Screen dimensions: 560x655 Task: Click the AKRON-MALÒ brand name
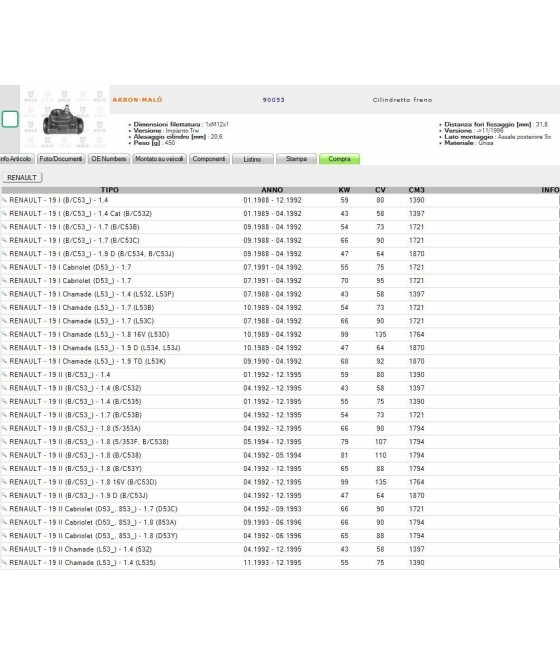[137, 100]
